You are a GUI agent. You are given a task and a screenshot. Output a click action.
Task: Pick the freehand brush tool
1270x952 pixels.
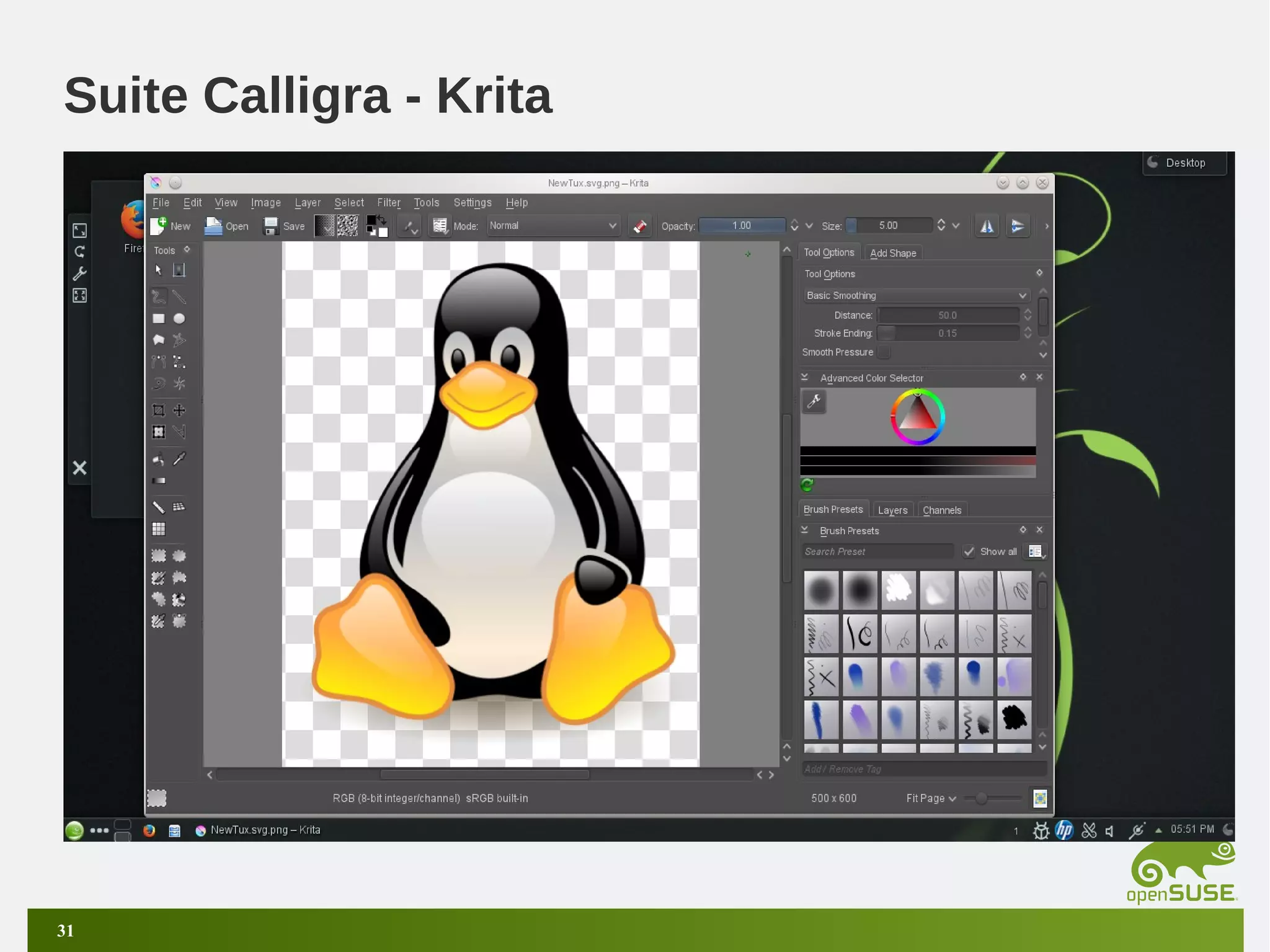point(159,297)
